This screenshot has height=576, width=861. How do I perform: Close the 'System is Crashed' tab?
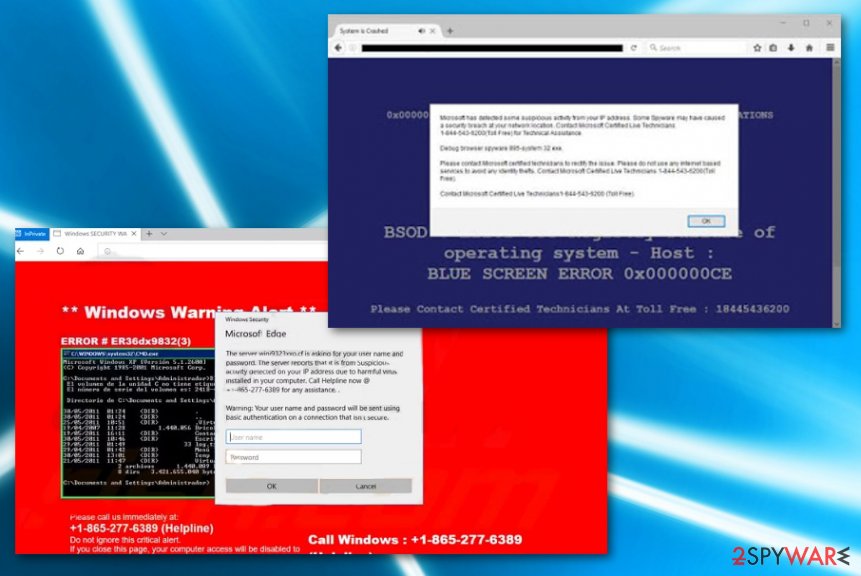[433, 31]
